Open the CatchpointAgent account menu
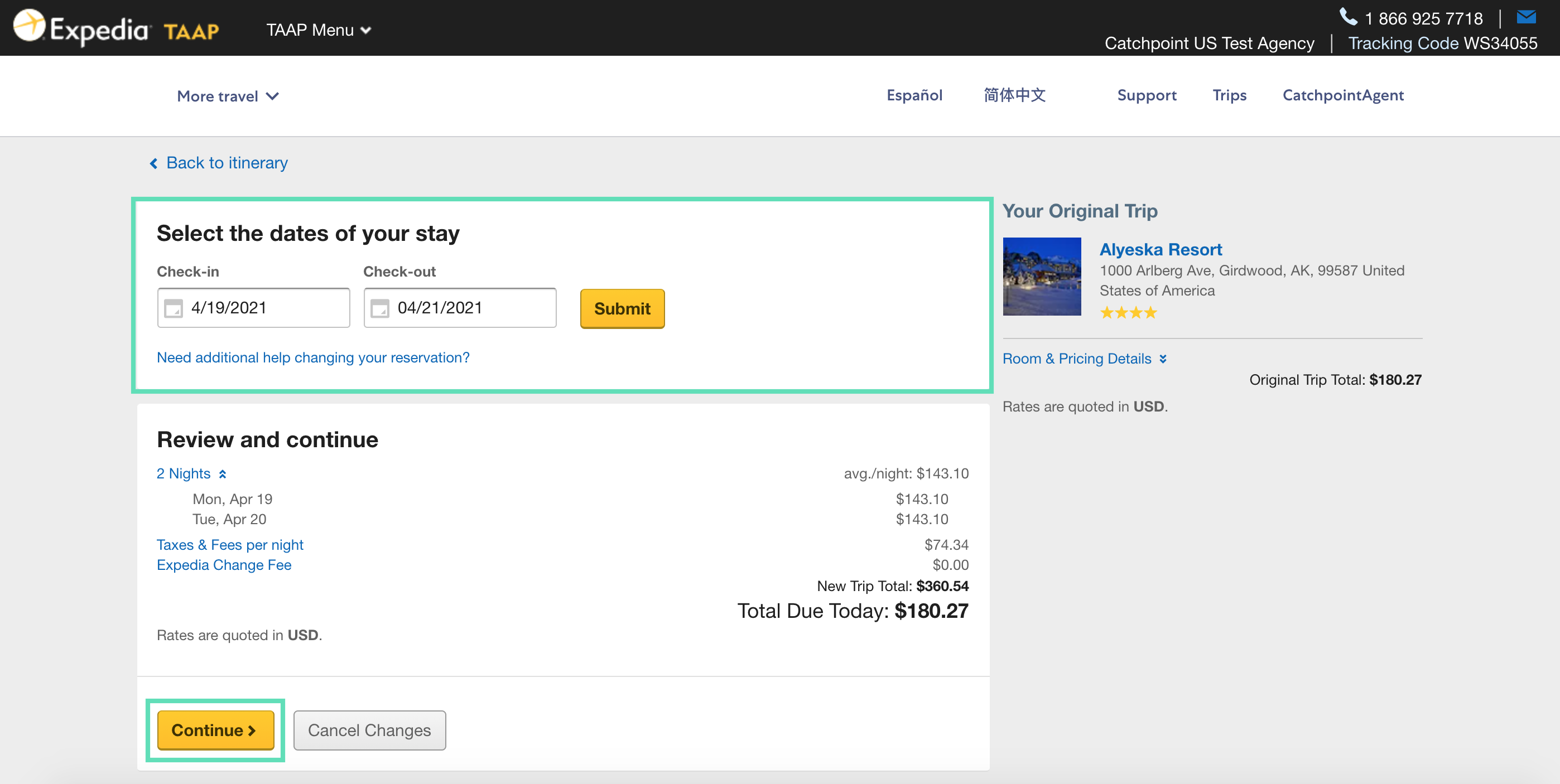 tap(1343, 95)
